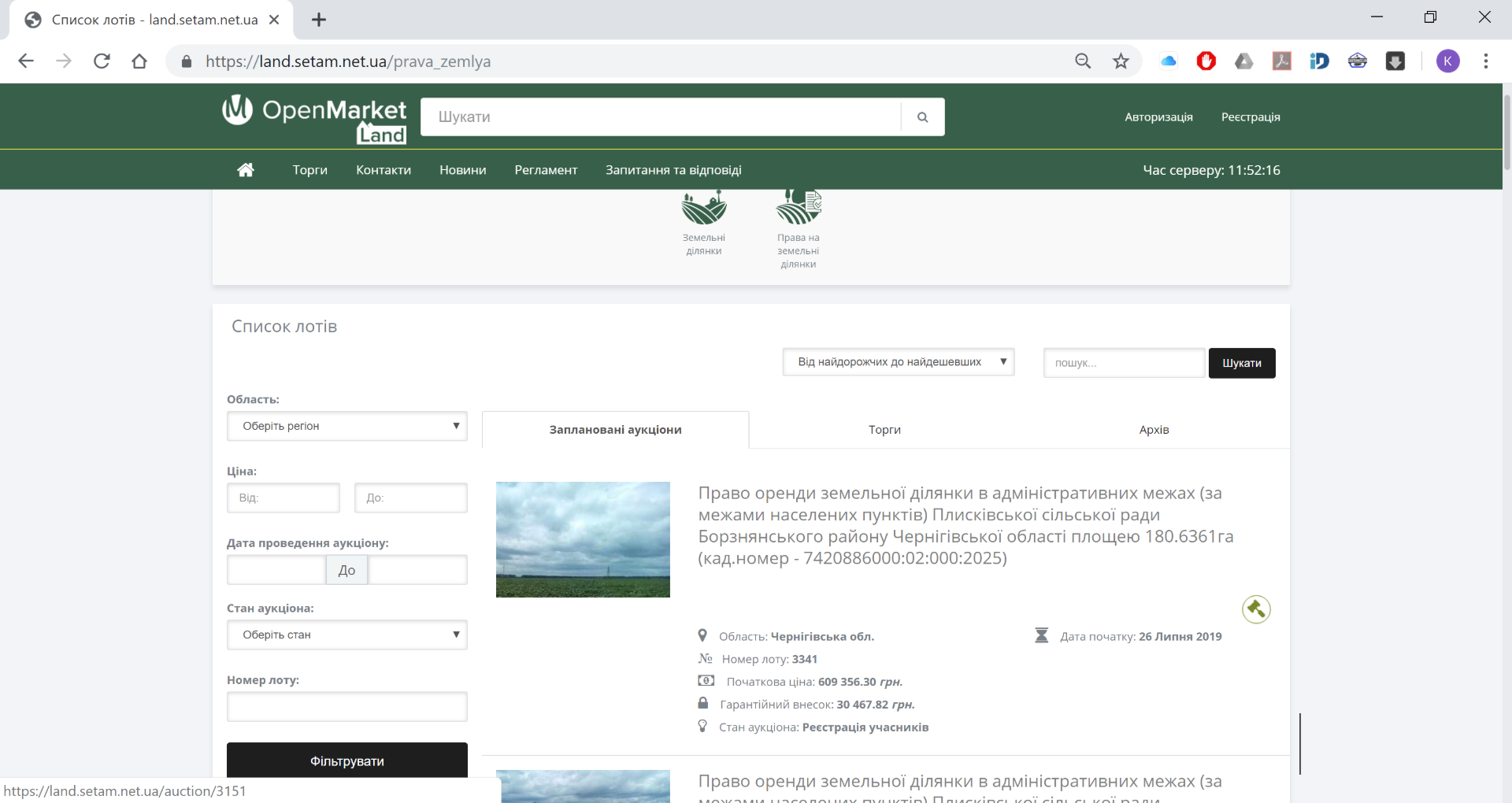Click the 'Номер лоту' input field
This screenshot has width=1512, height=803.
(347, 706)
